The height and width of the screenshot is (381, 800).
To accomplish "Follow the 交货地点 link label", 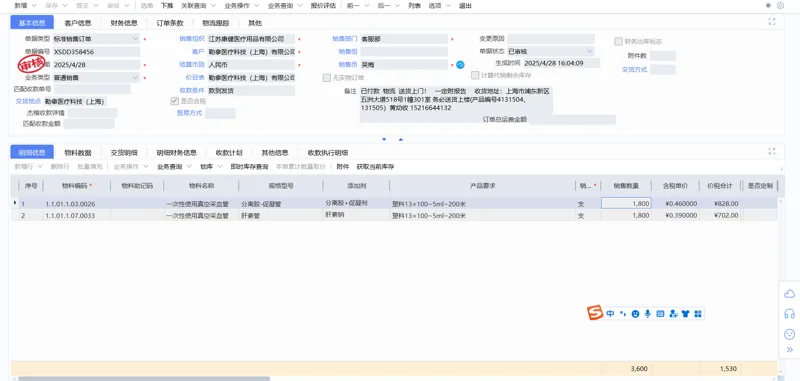I will (x=28, y=101).
